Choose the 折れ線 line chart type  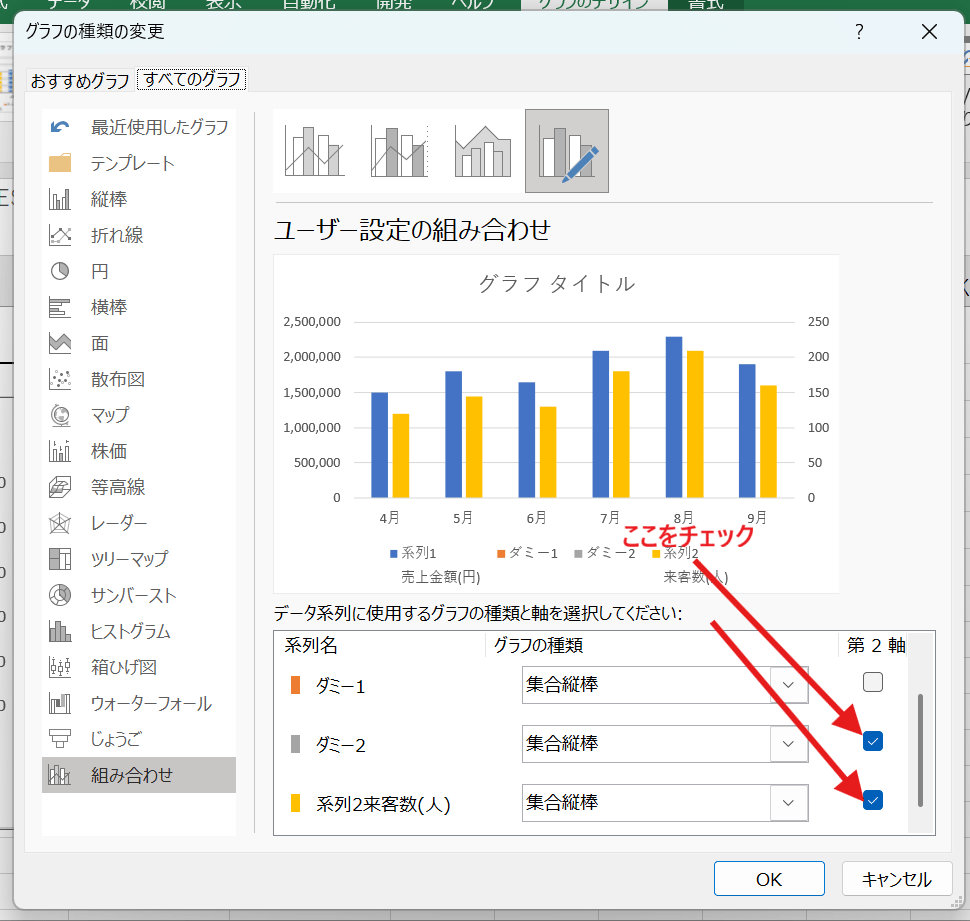click(60, 235)
